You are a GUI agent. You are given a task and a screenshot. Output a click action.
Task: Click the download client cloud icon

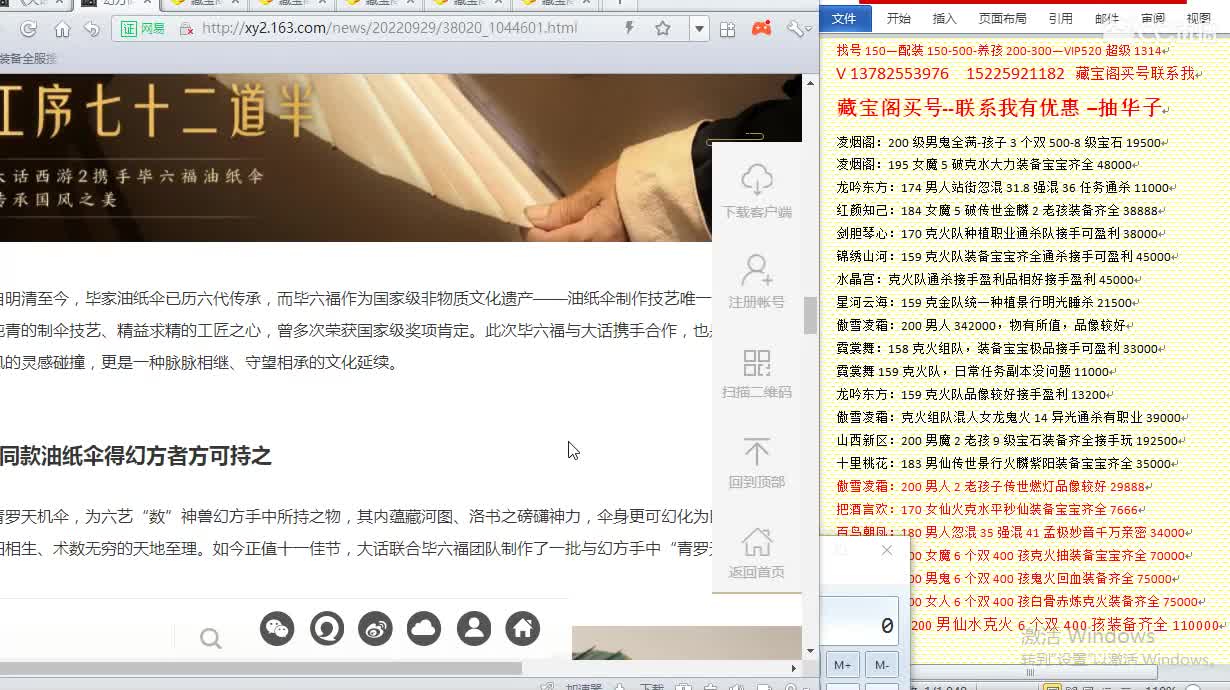[x=757, y=180]
